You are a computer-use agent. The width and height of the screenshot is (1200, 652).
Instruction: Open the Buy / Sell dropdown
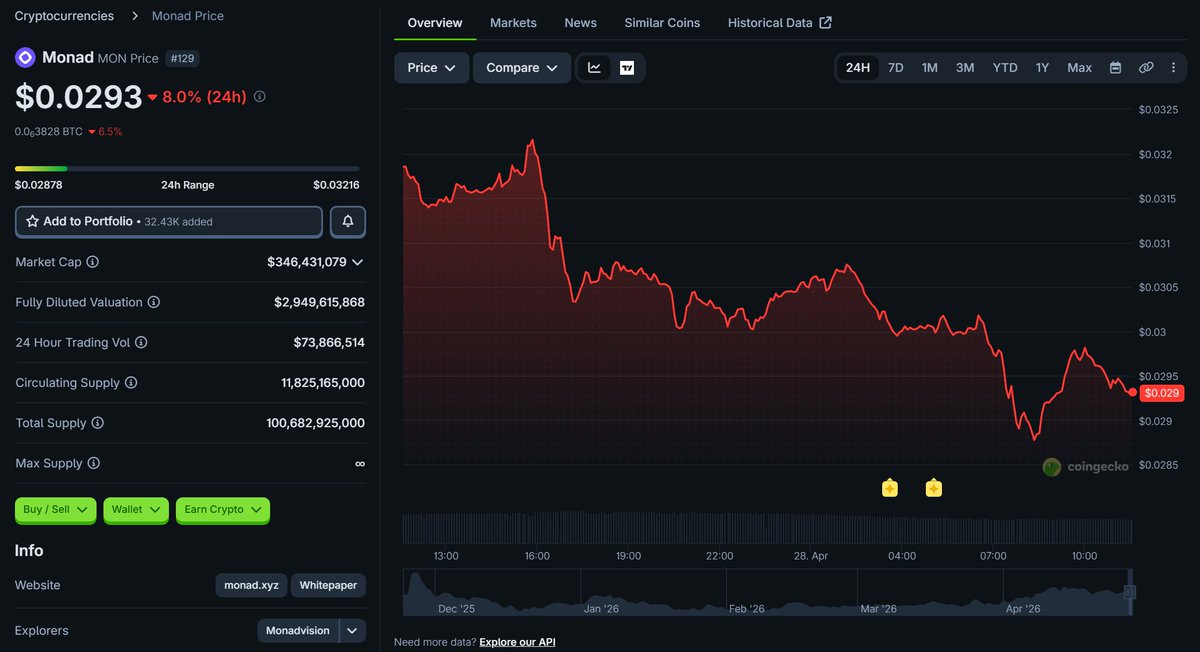coord(56,510)
